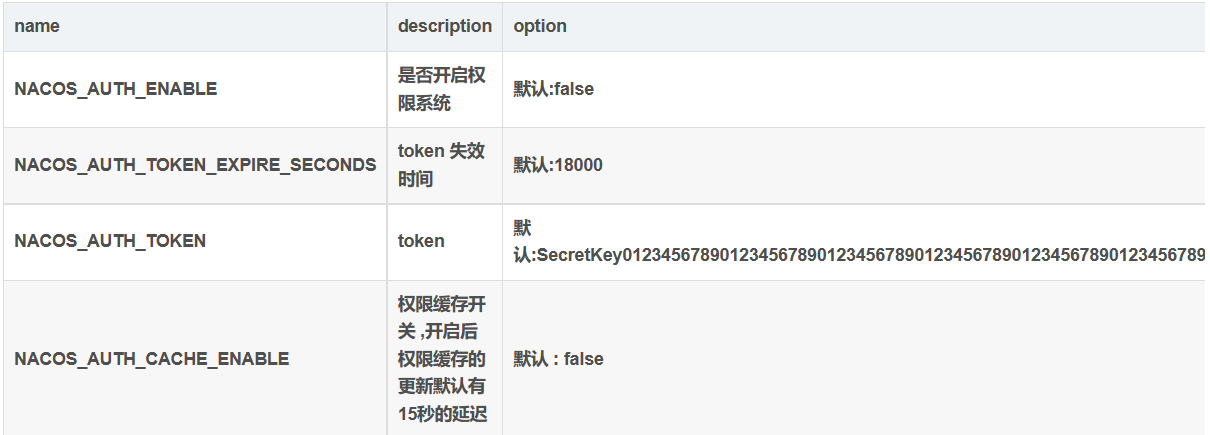Click the 权限缓存开 line of text
The image size is (1210, 435).
click(x=441, y=304)
